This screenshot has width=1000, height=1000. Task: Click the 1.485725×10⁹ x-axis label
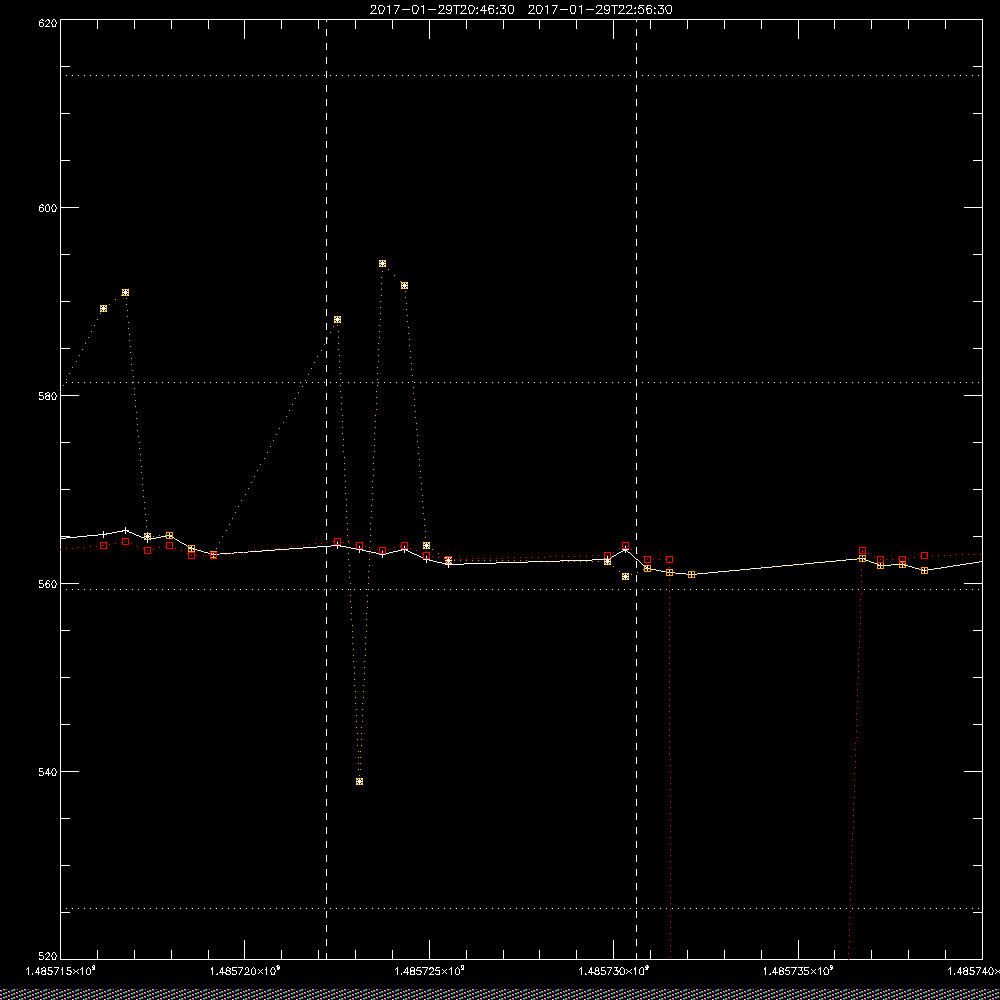[429, 971]
